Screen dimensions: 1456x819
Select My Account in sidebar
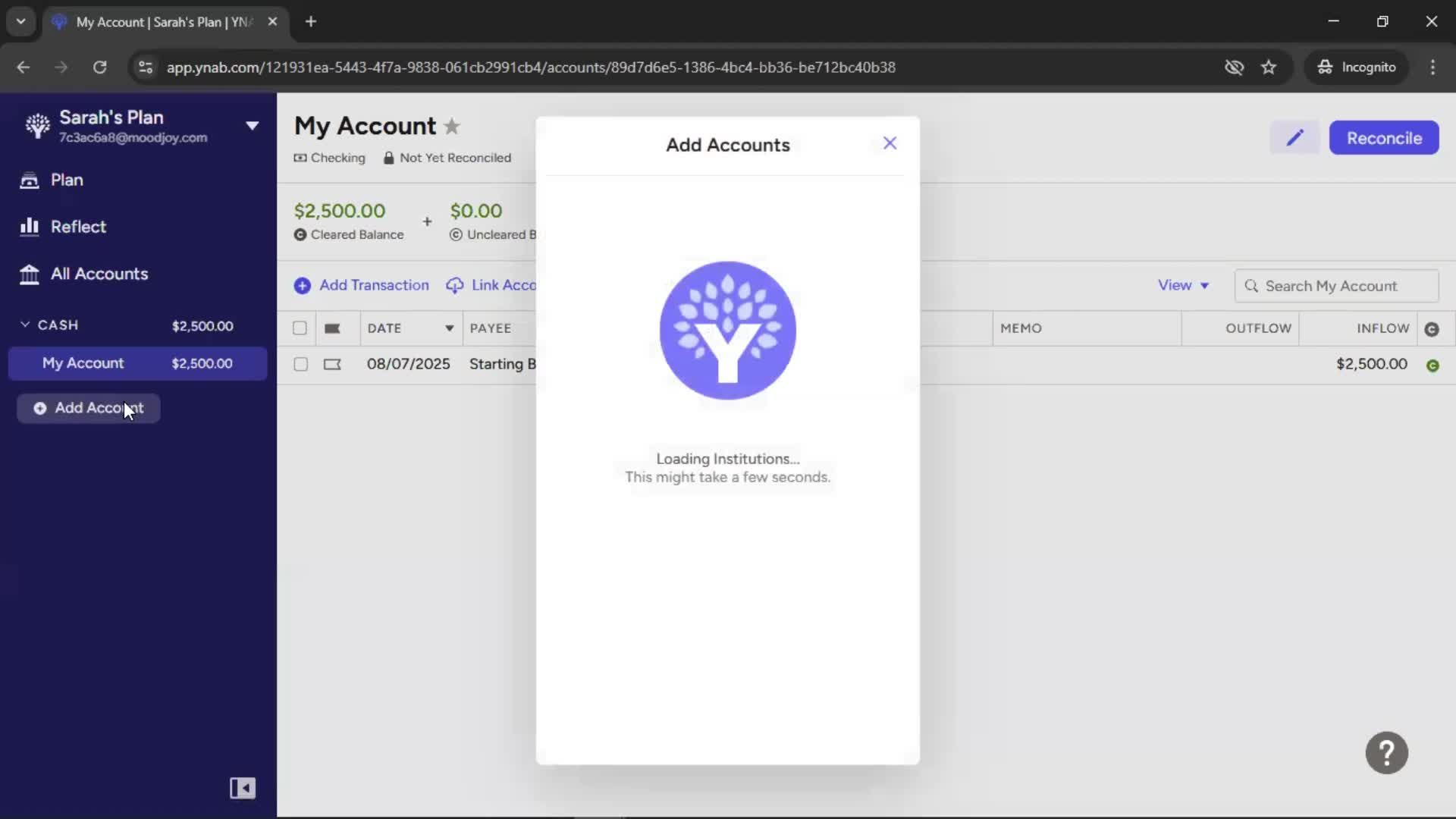pos(137,364)
